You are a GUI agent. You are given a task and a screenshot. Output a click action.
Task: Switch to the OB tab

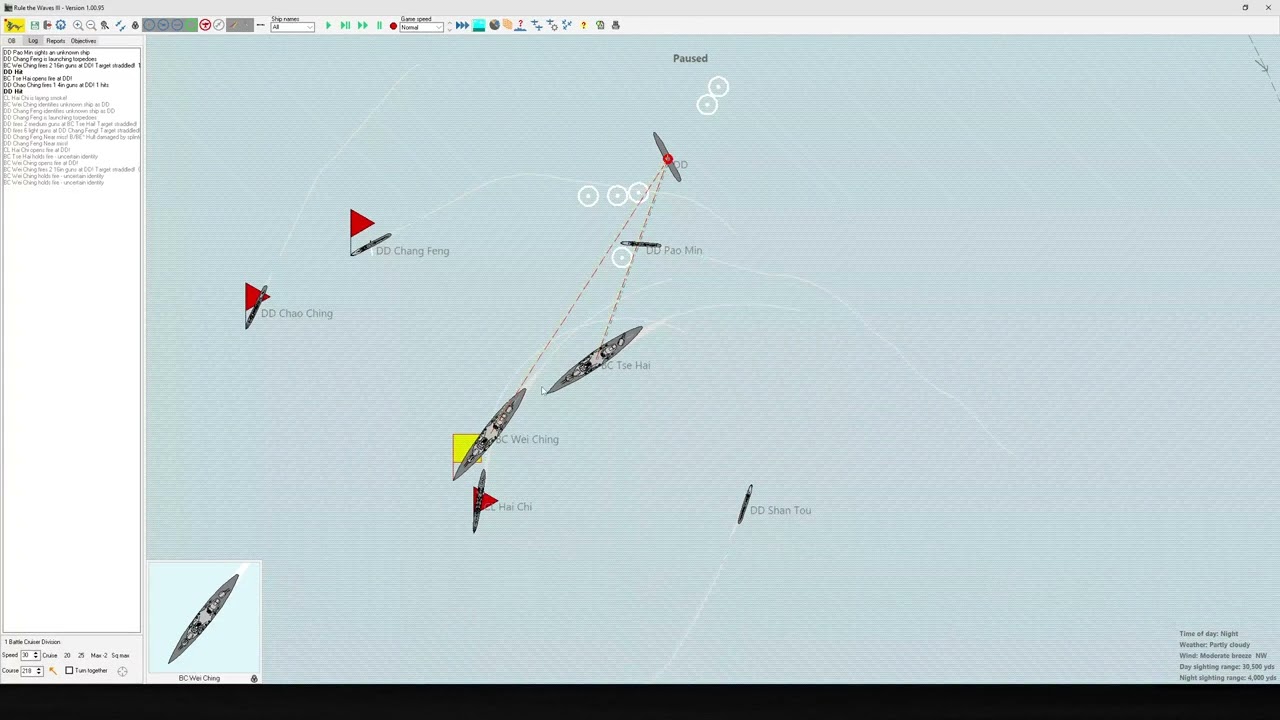pos(12,41)
